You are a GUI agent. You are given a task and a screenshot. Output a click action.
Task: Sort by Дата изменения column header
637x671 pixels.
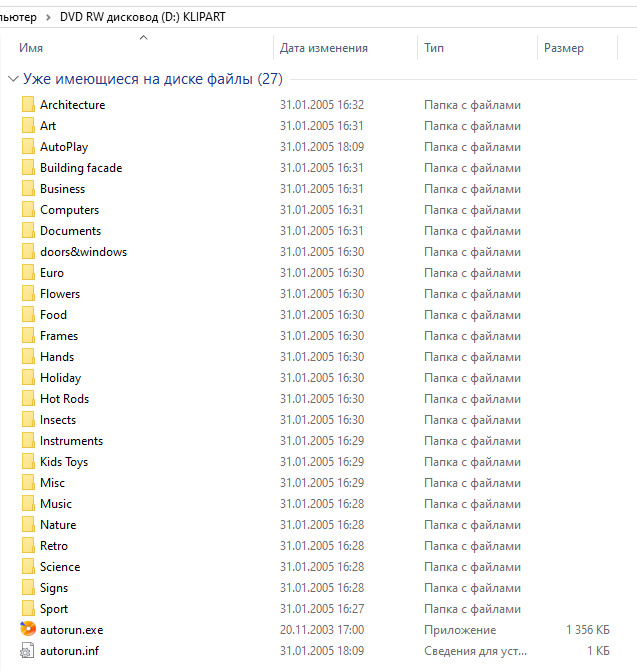click(324, 48)
